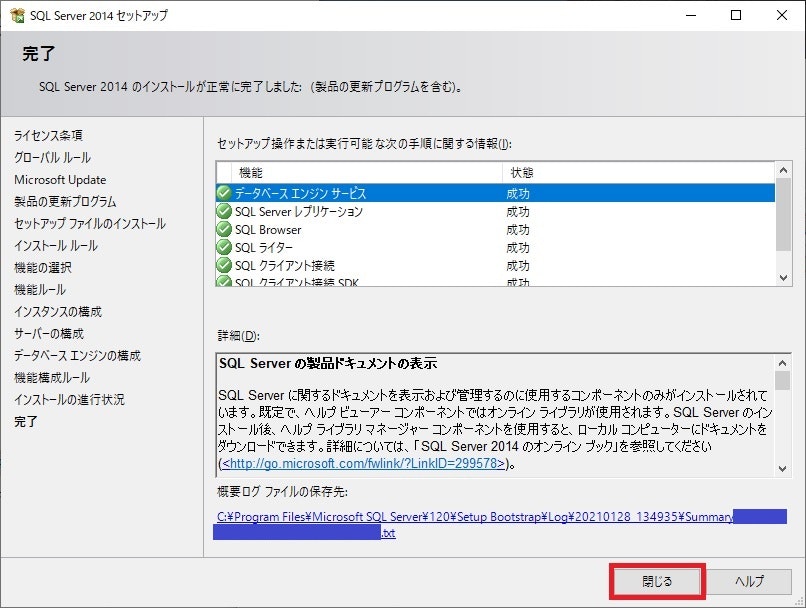Select ライセンス条項 step in sidebar
Image resolution: width=806 pixels, height=608 pixels.
(48, 135)
